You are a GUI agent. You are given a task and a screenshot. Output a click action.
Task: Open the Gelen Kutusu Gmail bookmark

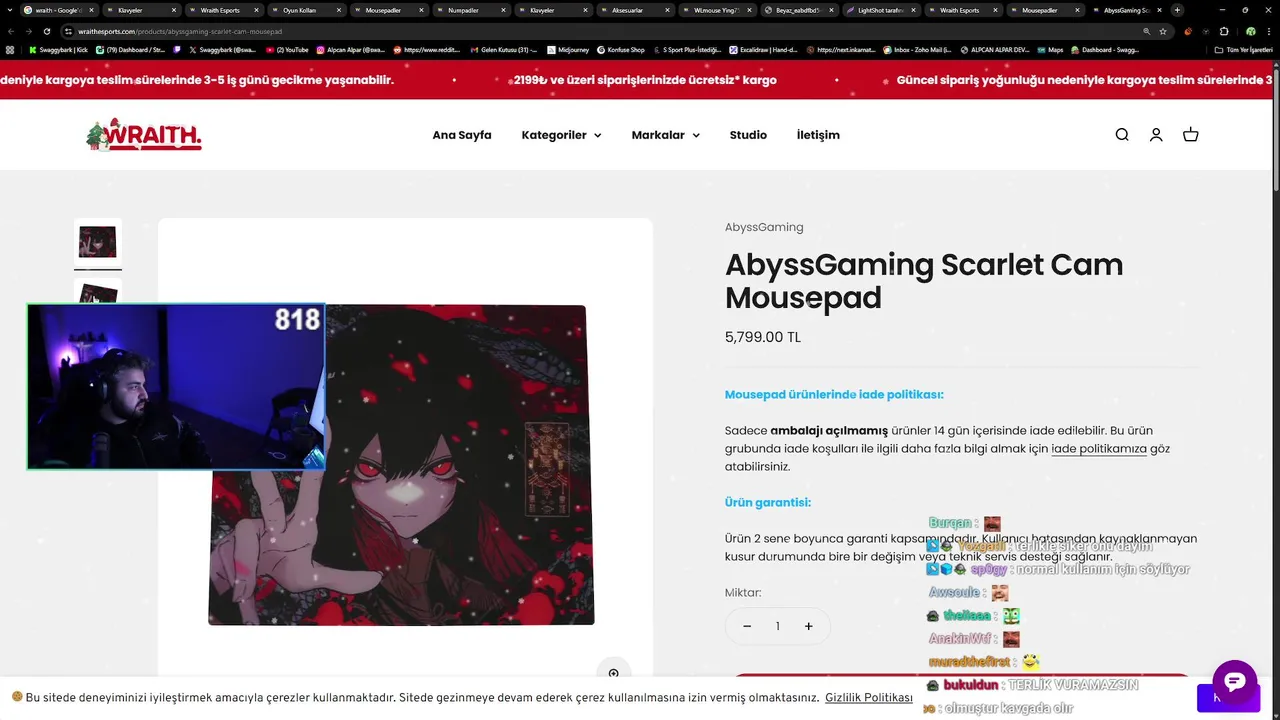tap(503, 49)
